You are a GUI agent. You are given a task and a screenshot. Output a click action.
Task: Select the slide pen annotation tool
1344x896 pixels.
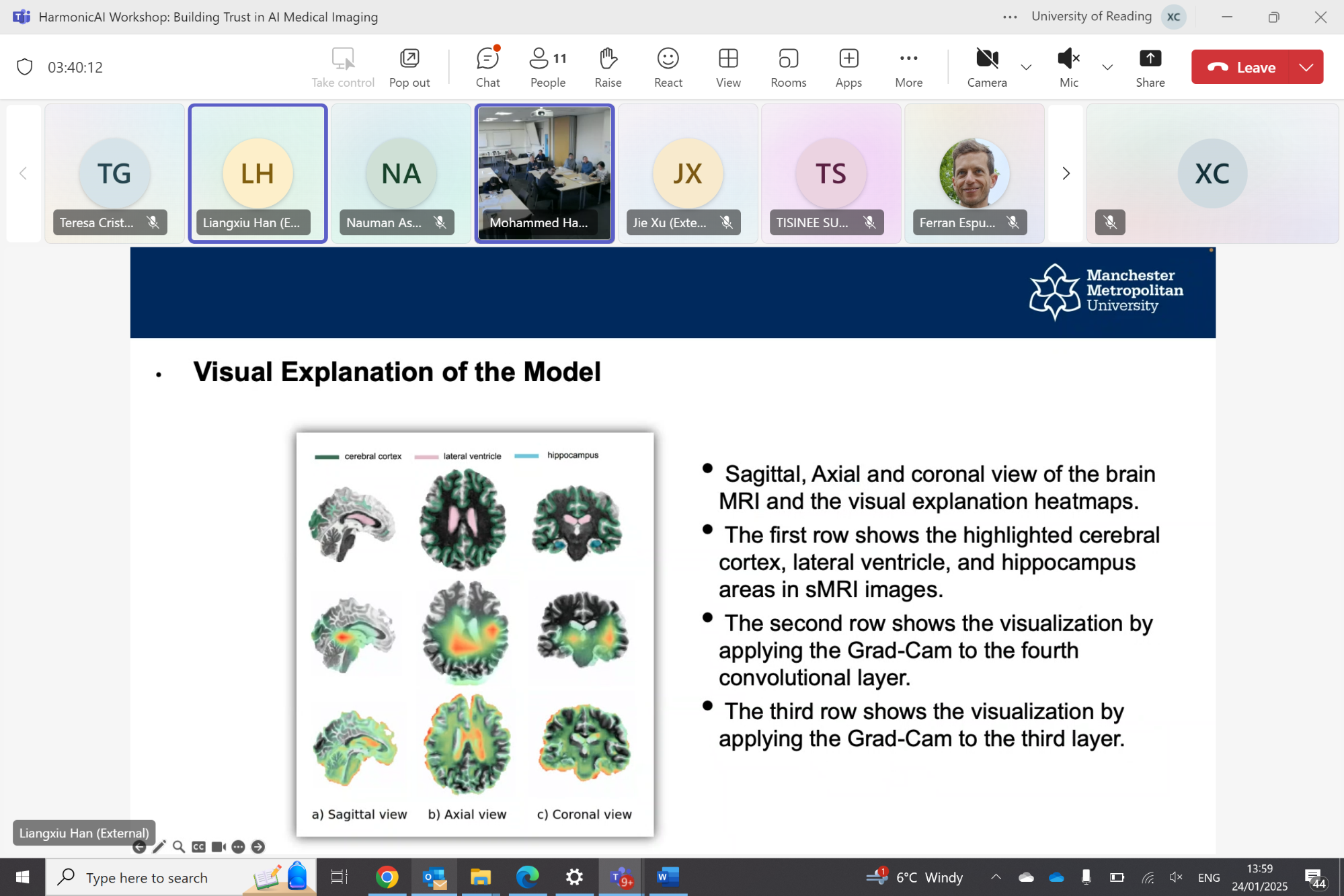click(159, 847)
